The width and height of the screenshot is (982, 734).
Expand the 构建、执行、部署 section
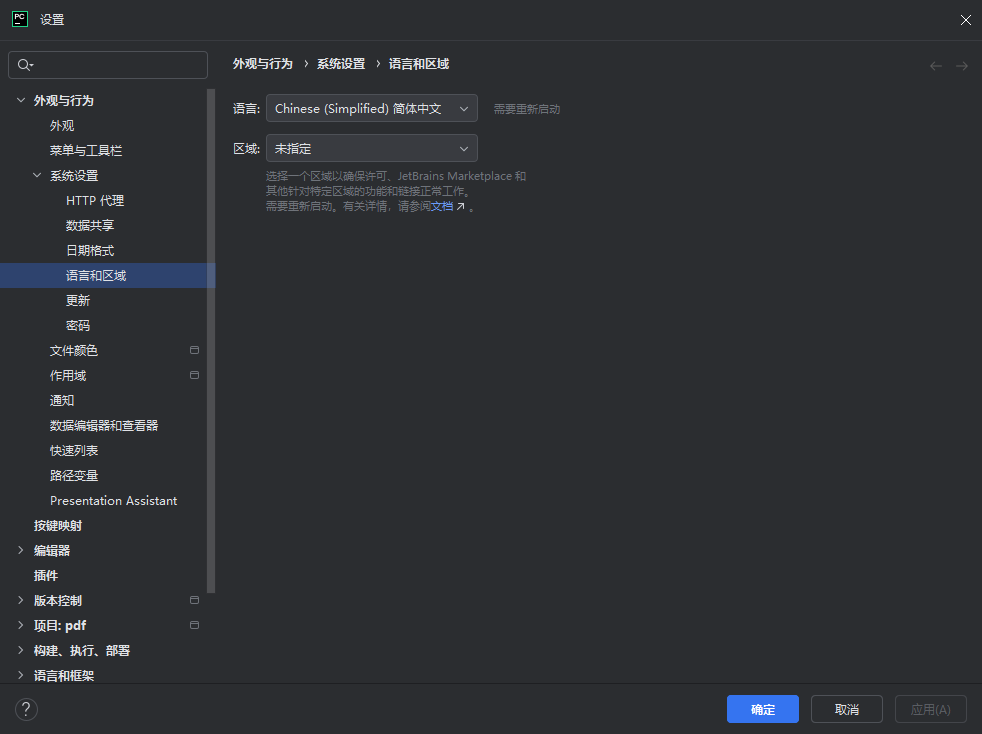click(21, 650)
